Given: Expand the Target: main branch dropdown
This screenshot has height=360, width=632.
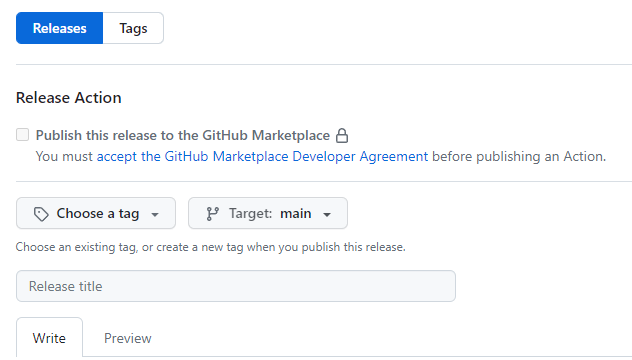Looking at the screenshot, I should point(268,213).
